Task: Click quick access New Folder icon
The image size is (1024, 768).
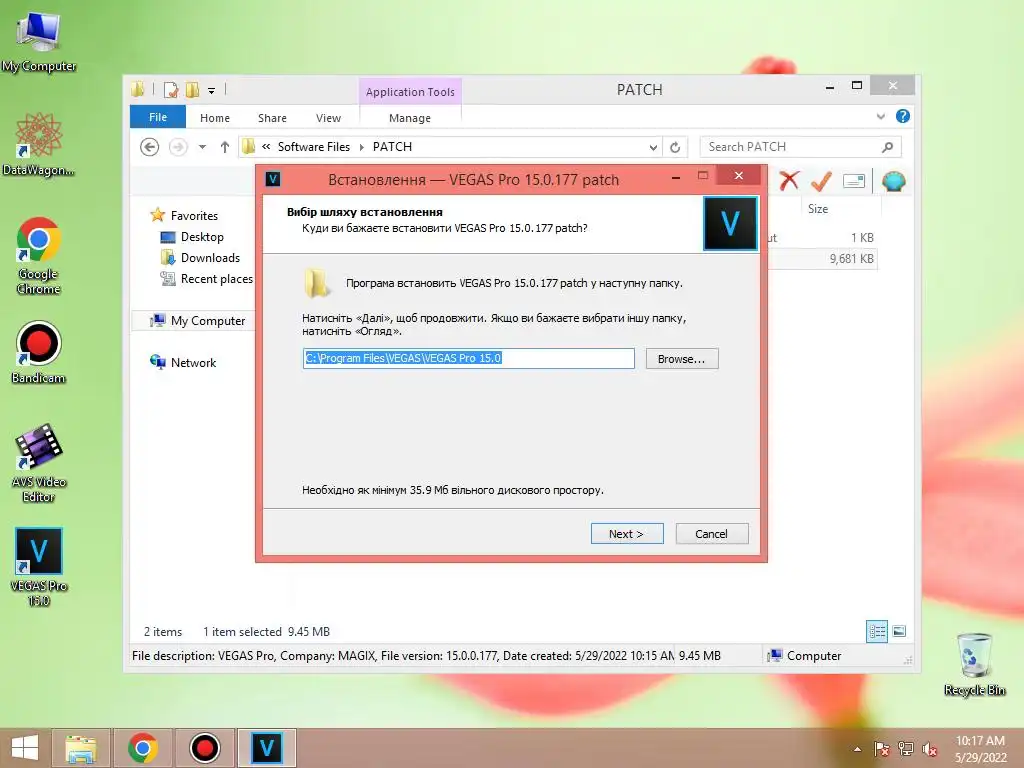Action: coord(192,90)
